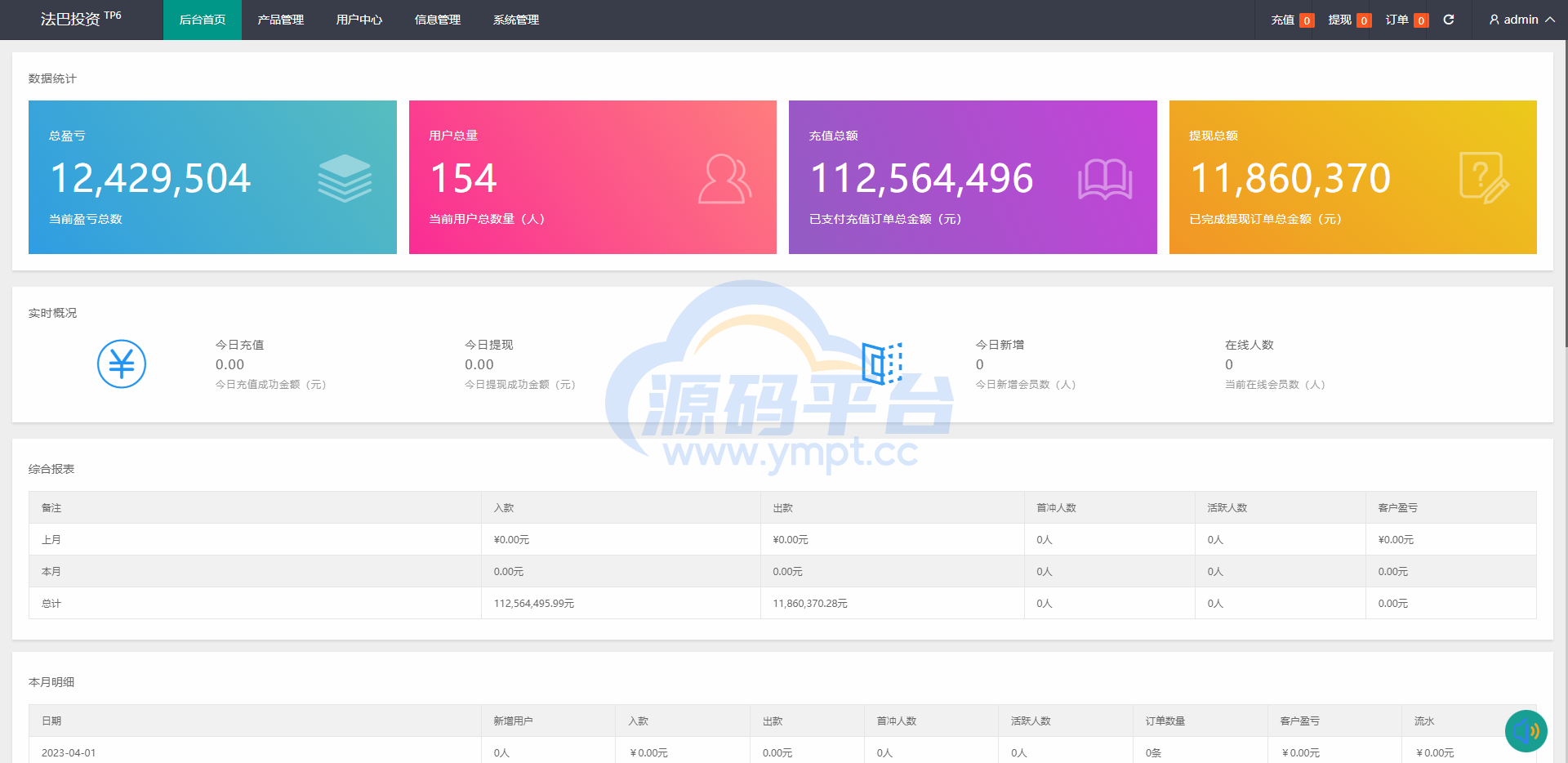
Task: Click the 154 user count value
Action: point(463,178)
